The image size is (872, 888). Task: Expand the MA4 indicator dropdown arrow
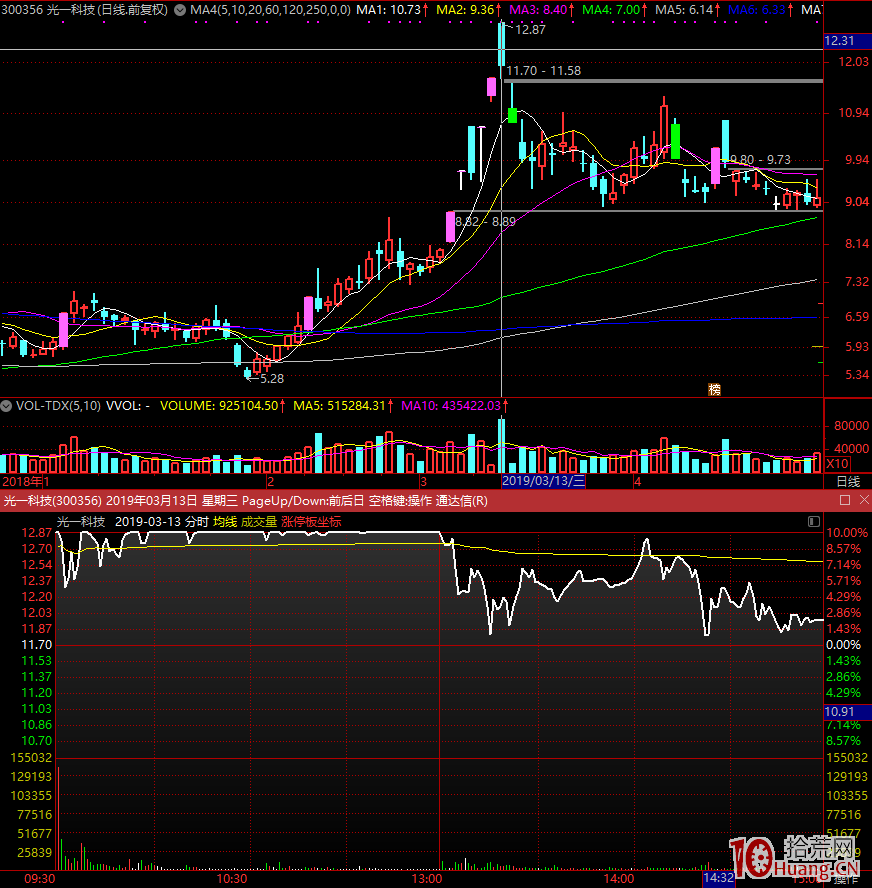pyautogui.click(x=179, y=10)
